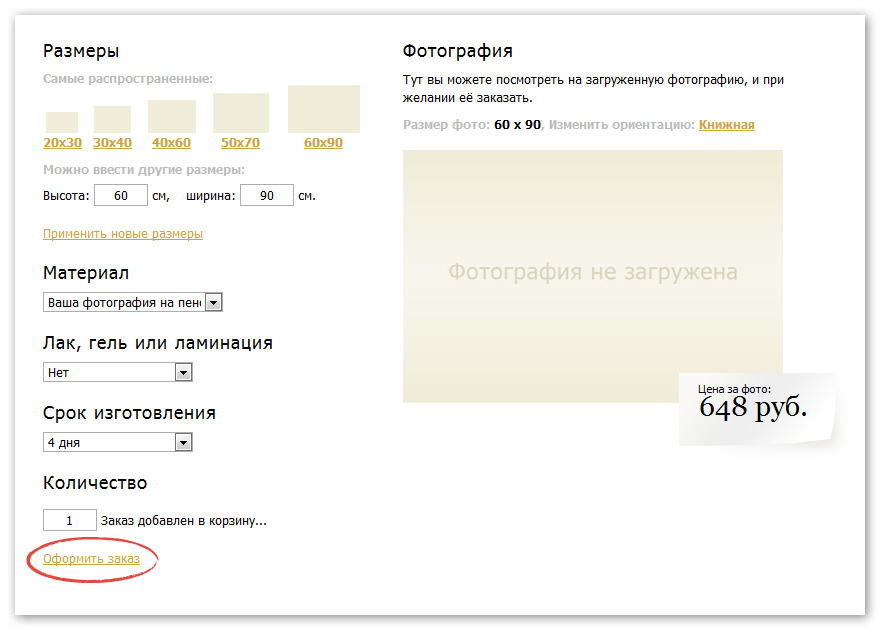Image resolution: width=880 pixels, height=630 pixels.
Task: Click the Материал heading
Action: point(86,273)
